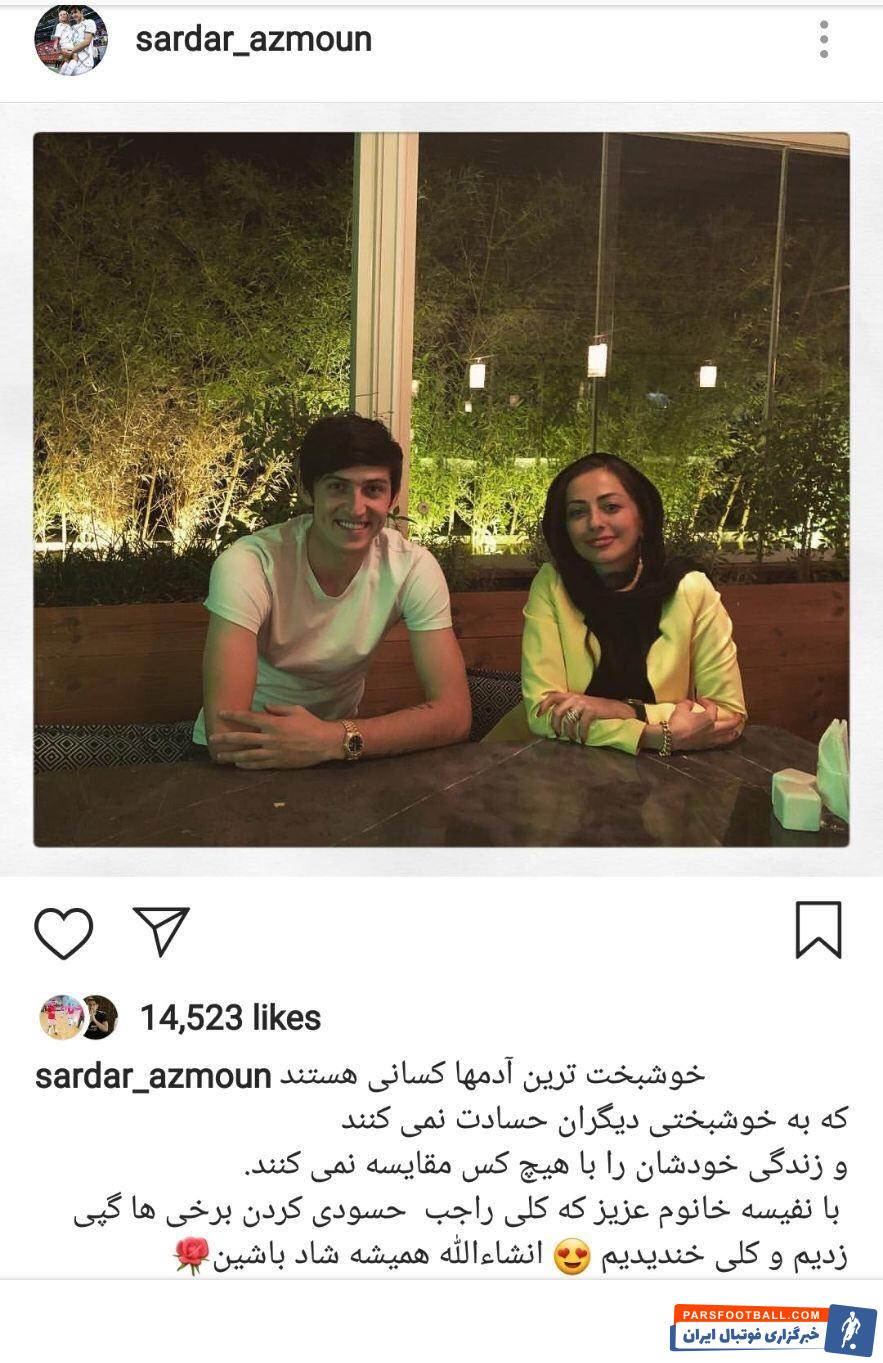Open the sardar_azmoun username in the caption
This screenshot has height=1363, width=883.
(x=153, y=1077)
